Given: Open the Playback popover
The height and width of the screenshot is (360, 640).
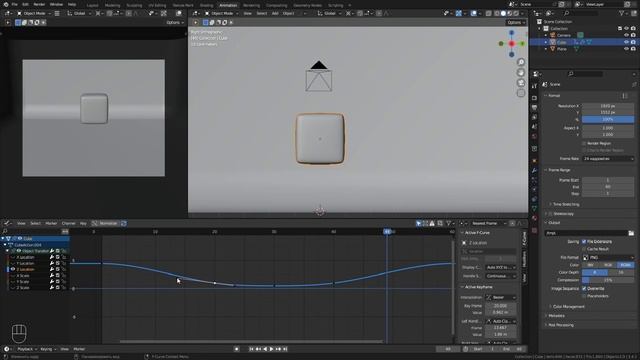Looking at the screenshot, I should (x=27, y=349).
